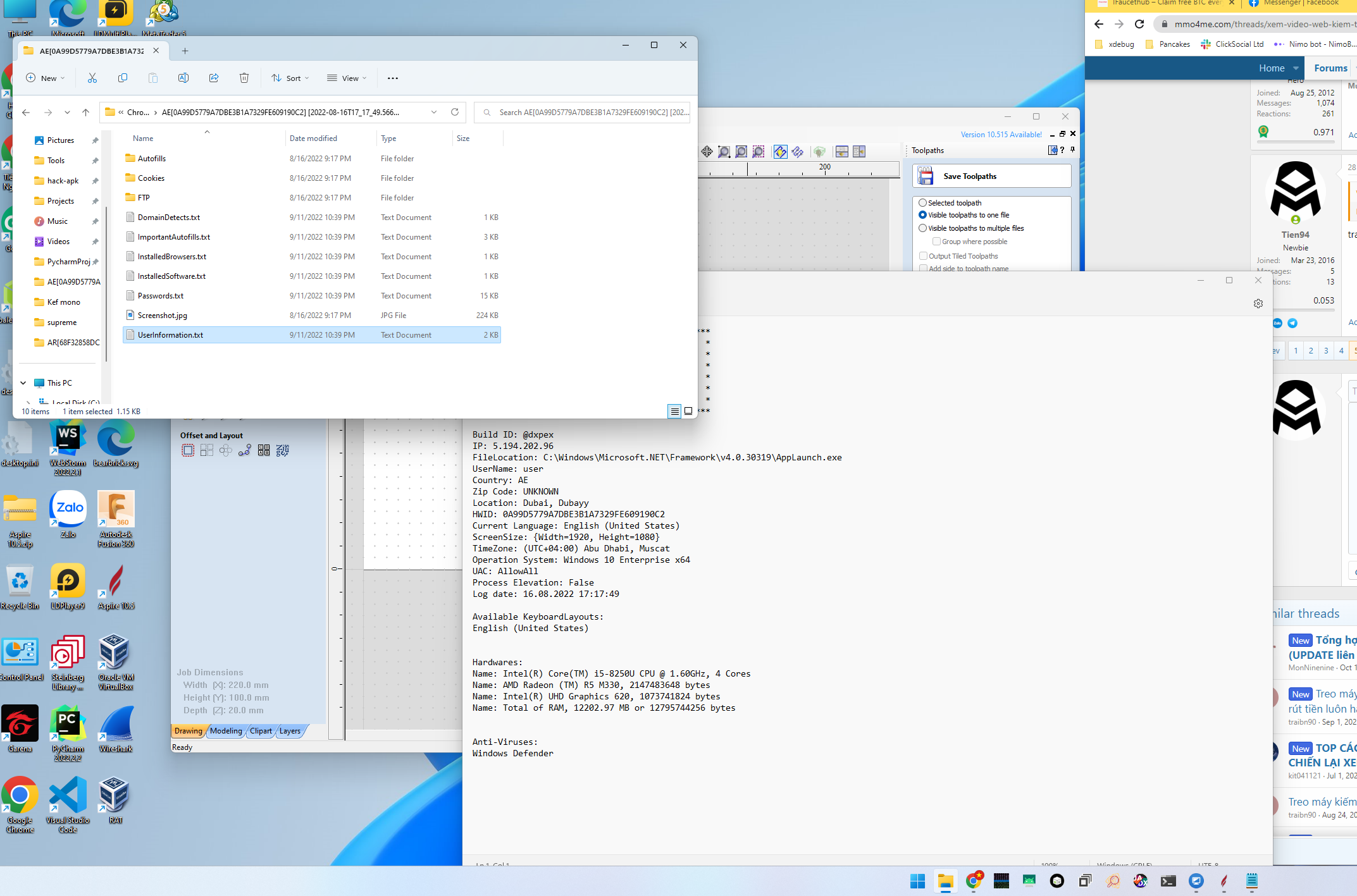1357x896 pixels.
Task: Click the Array Copy grid icon under Offset and Layout
Action: point(207,450)
